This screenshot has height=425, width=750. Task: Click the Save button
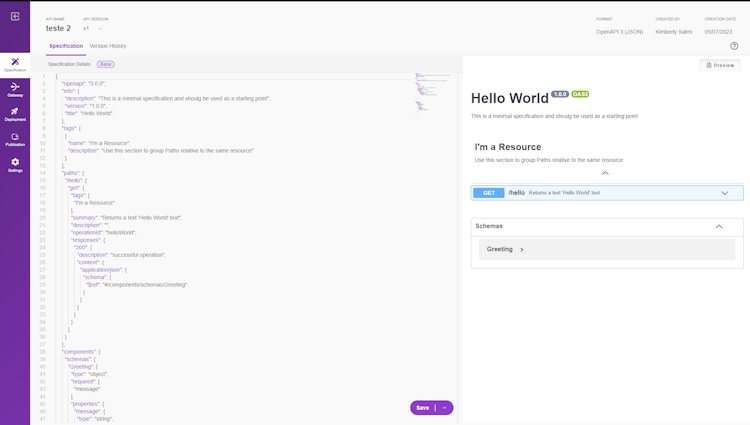click(x=423, y=408)
